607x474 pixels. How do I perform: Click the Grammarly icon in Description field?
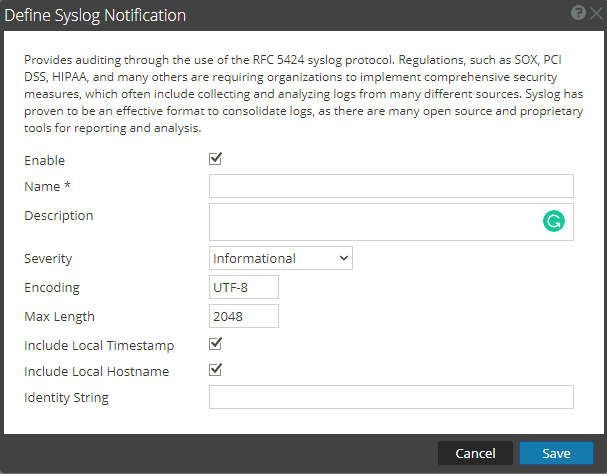click(553, 222)
